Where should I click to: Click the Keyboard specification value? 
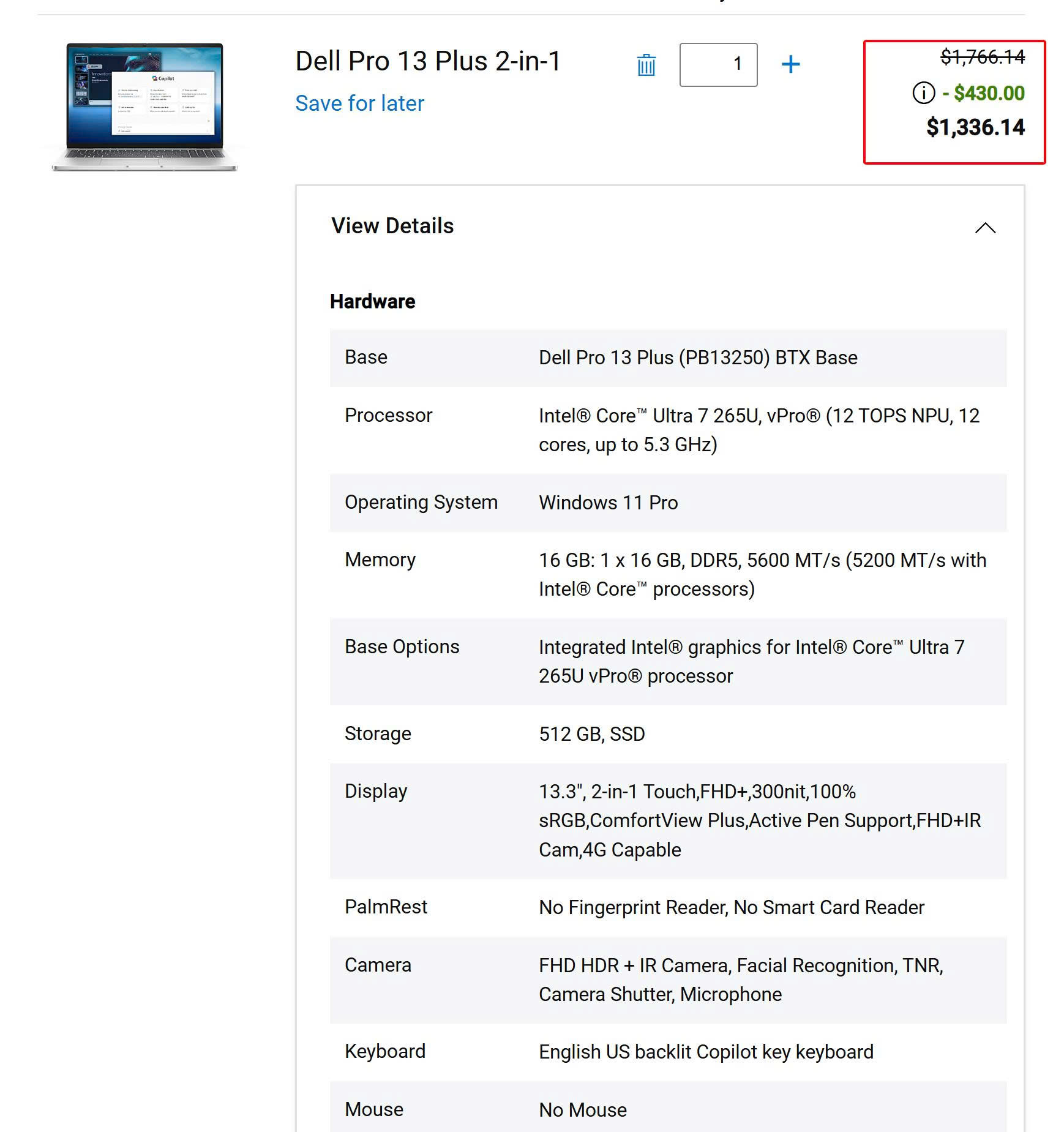coord(705,1052)
